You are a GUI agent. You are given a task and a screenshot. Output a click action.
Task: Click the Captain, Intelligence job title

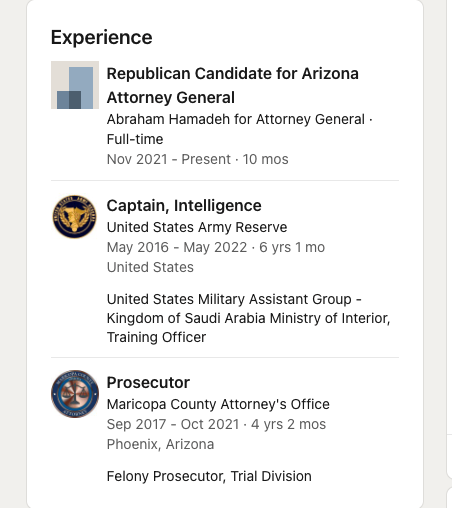[184, 206]
